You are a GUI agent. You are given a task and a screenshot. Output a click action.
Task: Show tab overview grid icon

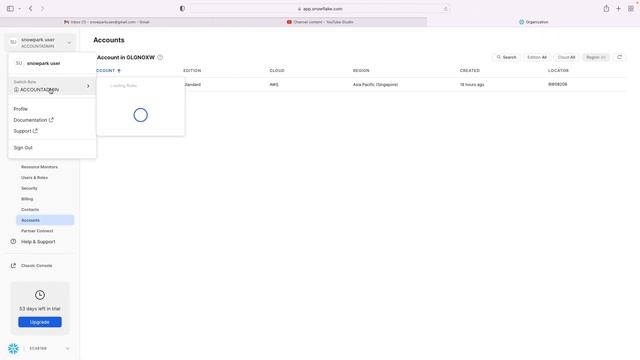point(631,9)
